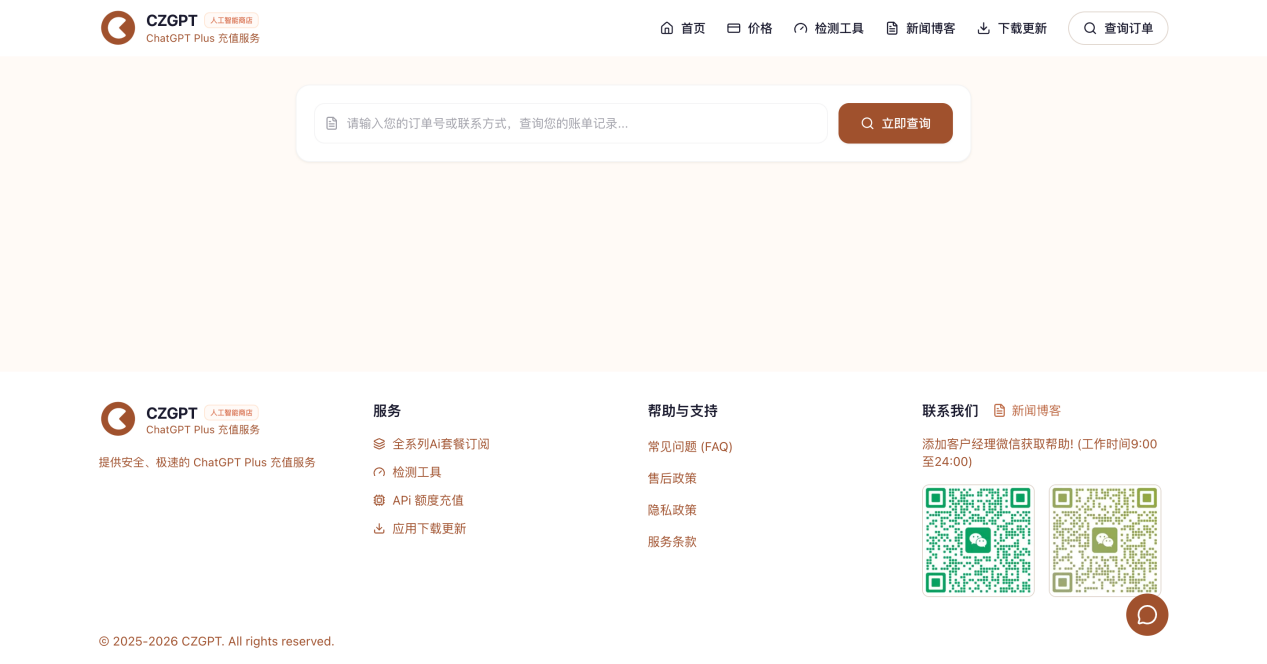
Task: Focus the order number search input field
Action: (x=571, y=123)
